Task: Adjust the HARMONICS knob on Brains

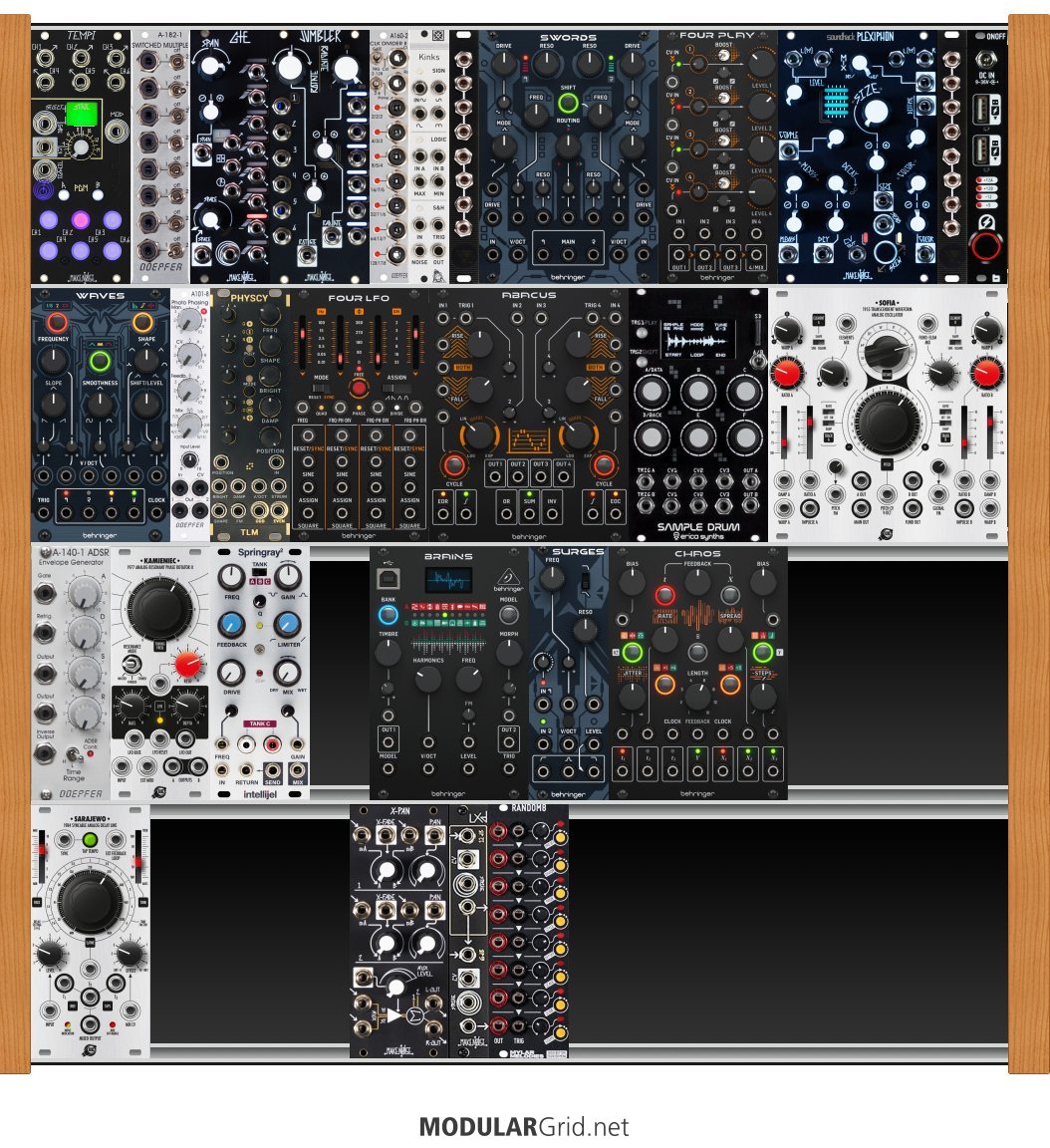Action: (427, 680)
